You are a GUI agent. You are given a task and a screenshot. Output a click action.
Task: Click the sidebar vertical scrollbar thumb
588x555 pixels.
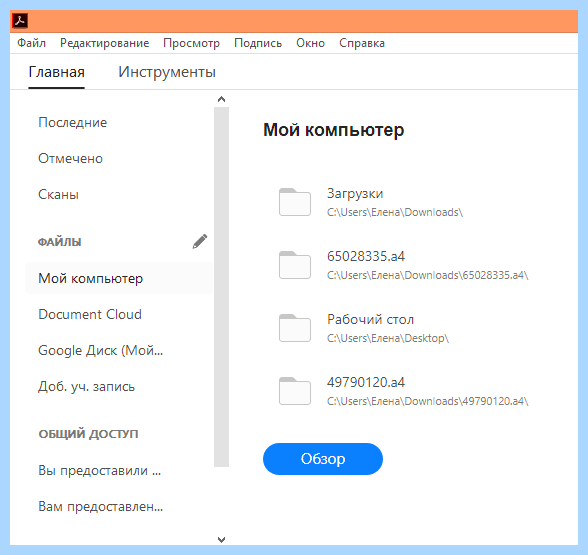point(222,287)
